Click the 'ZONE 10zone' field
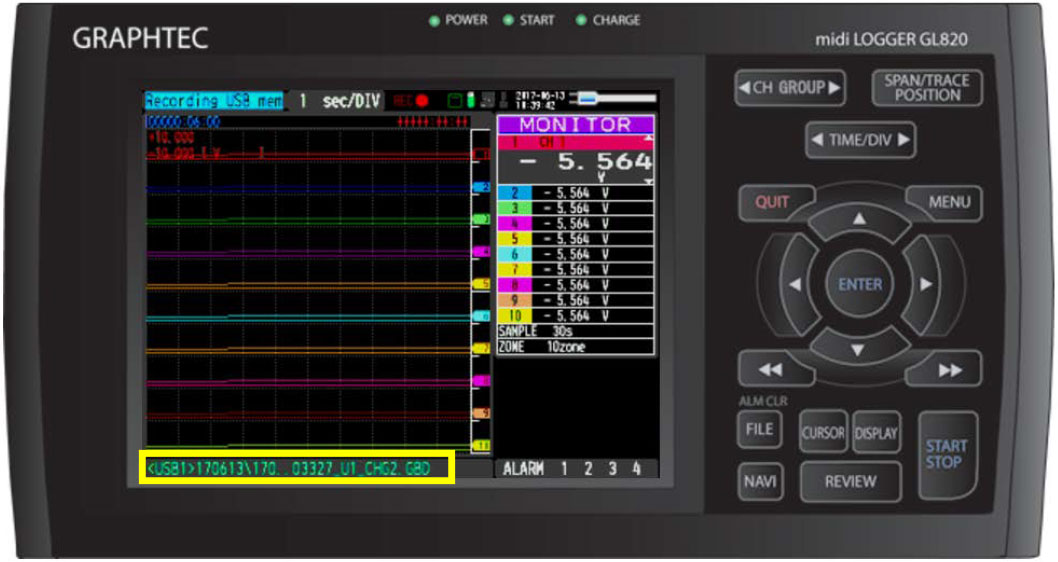 [x=576, y=347]
